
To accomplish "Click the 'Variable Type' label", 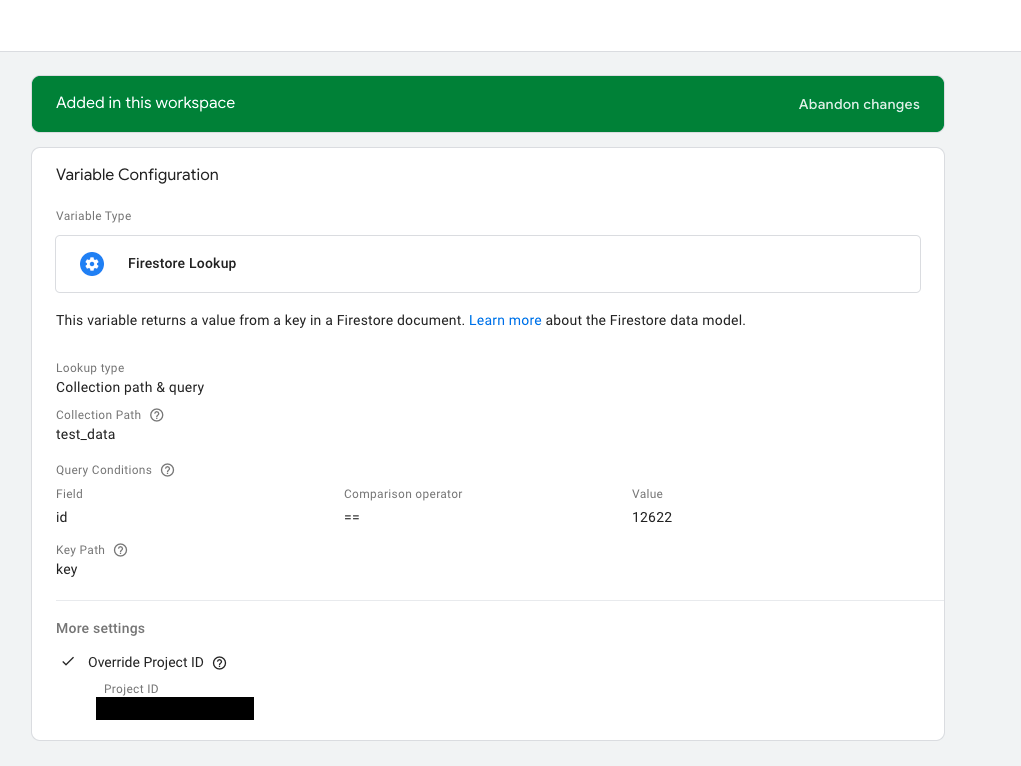I will pos(94,216).
